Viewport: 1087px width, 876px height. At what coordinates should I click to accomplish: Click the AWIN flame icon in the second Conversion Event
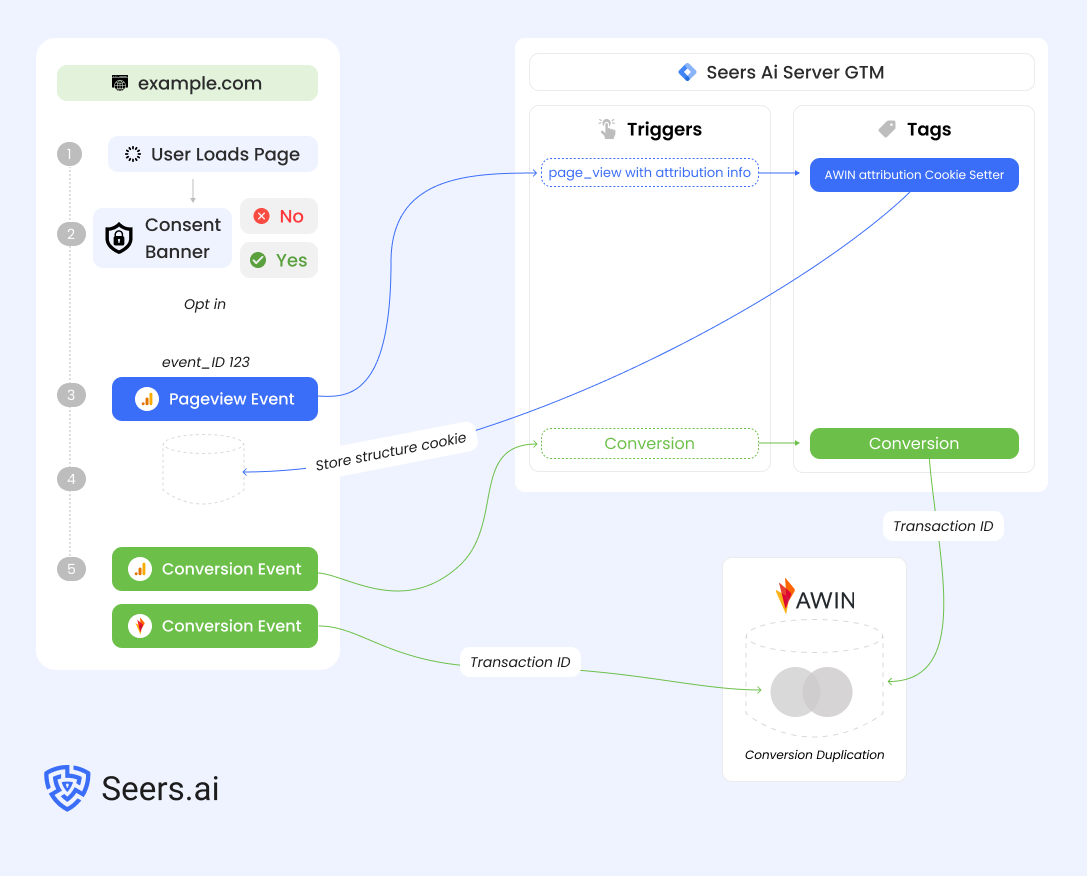[x=140, y=626]
